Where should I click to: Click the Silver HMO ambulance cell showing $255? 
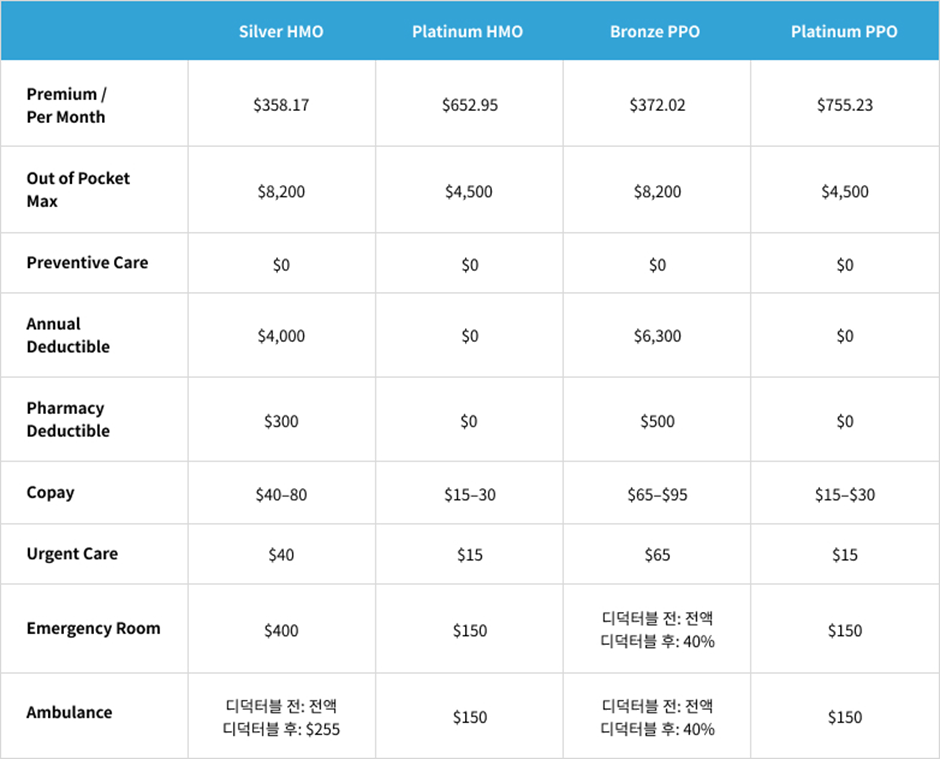click(281, 718)
